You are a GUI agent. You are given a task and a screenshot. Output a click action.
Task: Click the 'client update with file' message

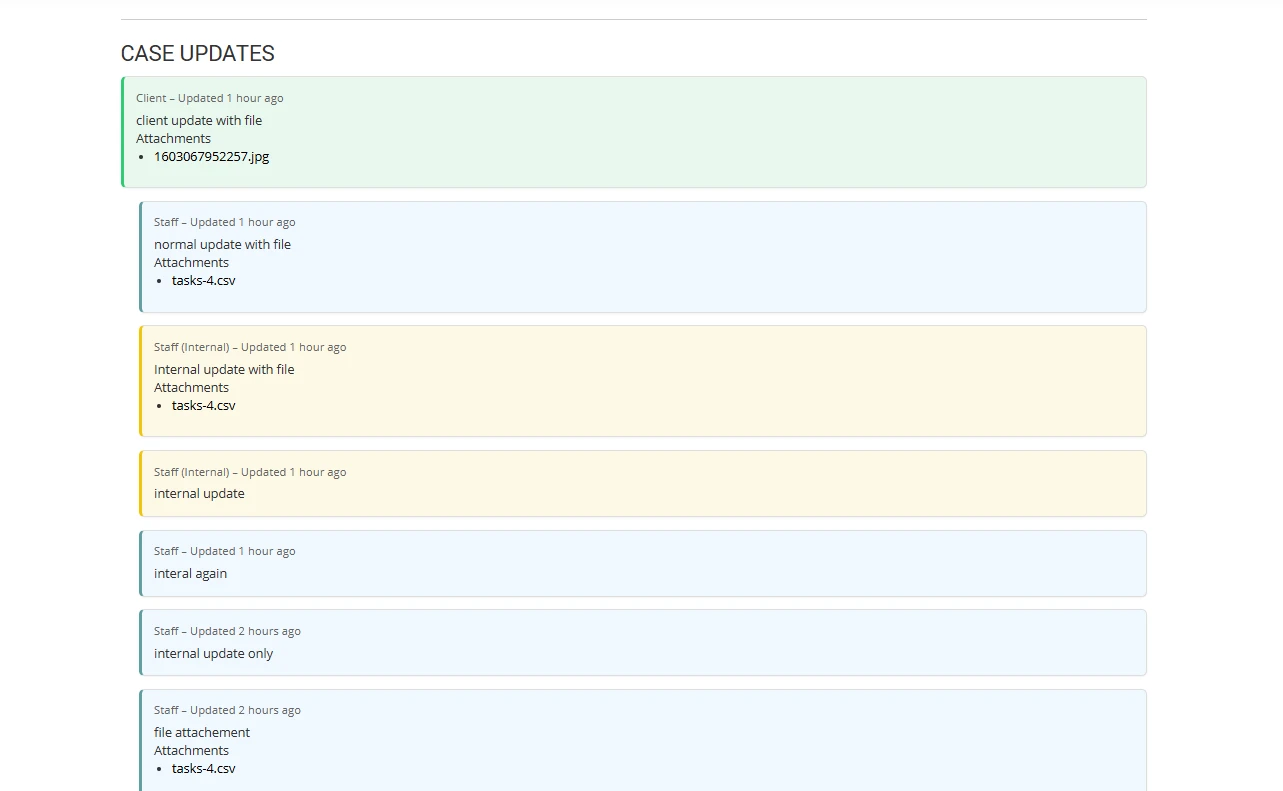[x=199, y=121]
